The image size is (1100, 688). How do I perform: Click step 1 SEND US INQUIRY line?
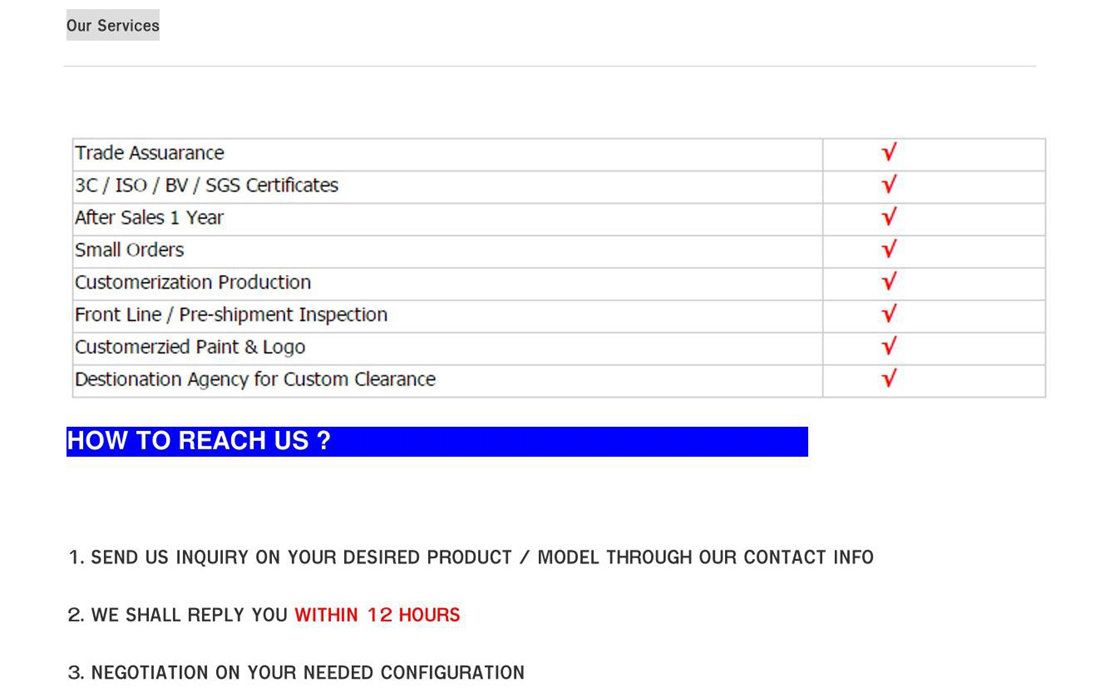pyautogui.click(x=470, y=557)
